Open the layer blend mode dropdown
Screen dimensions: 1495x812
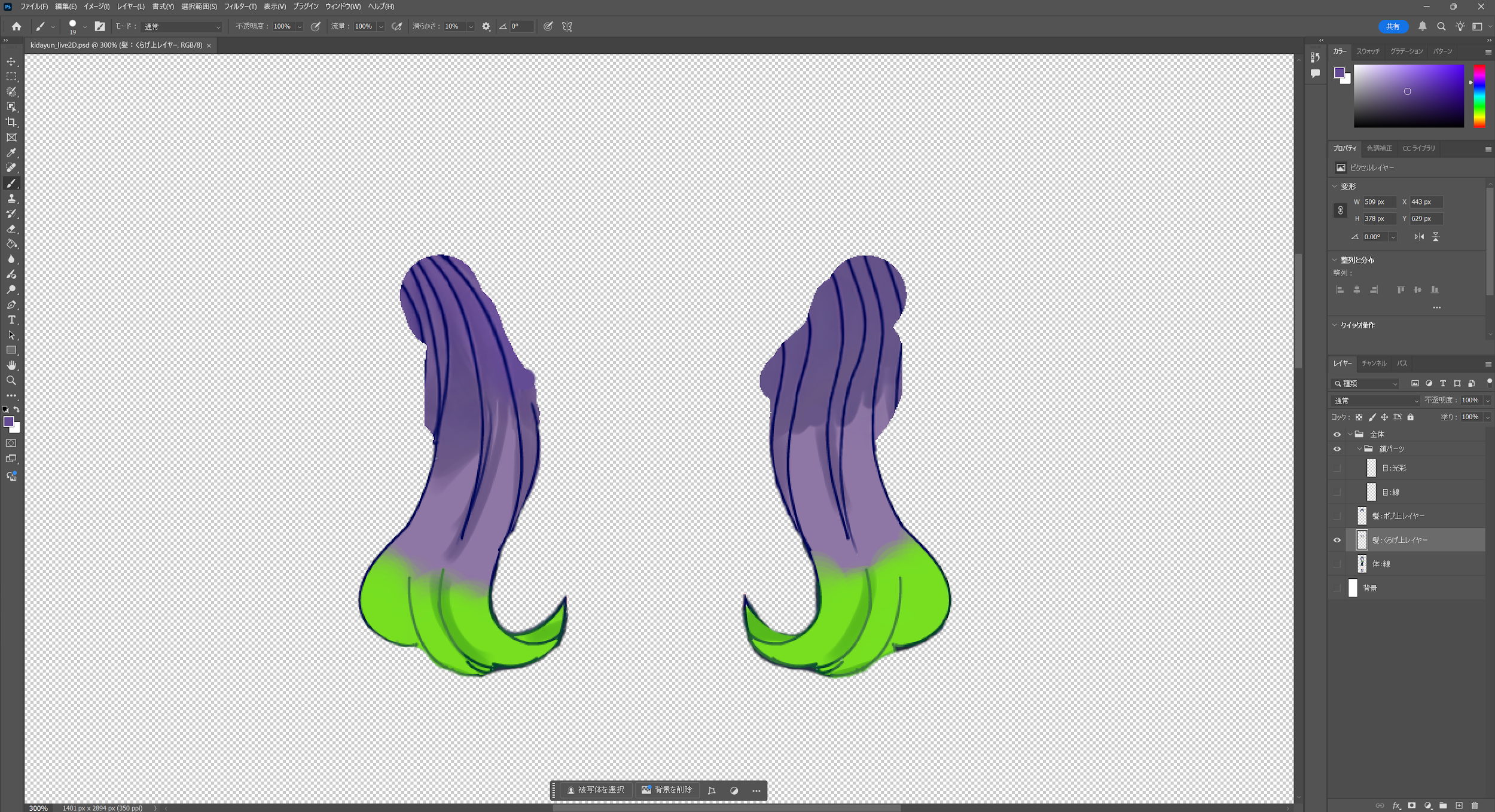(1375, 401)
